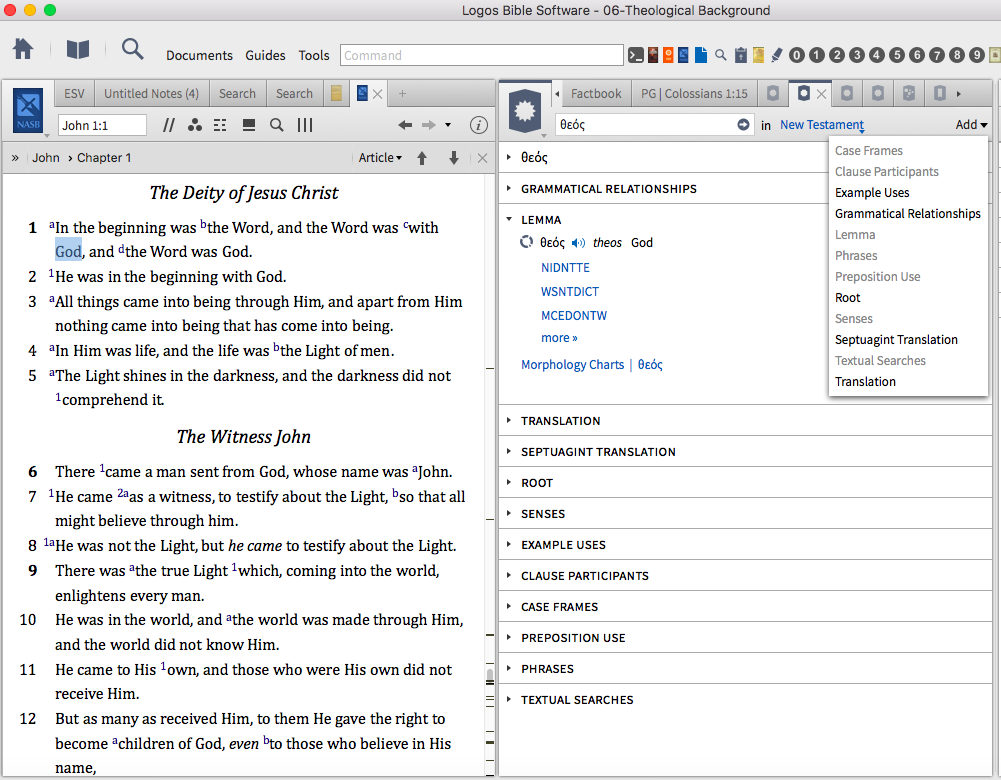Click the shortcut number 7 icon

pos(937,55)
